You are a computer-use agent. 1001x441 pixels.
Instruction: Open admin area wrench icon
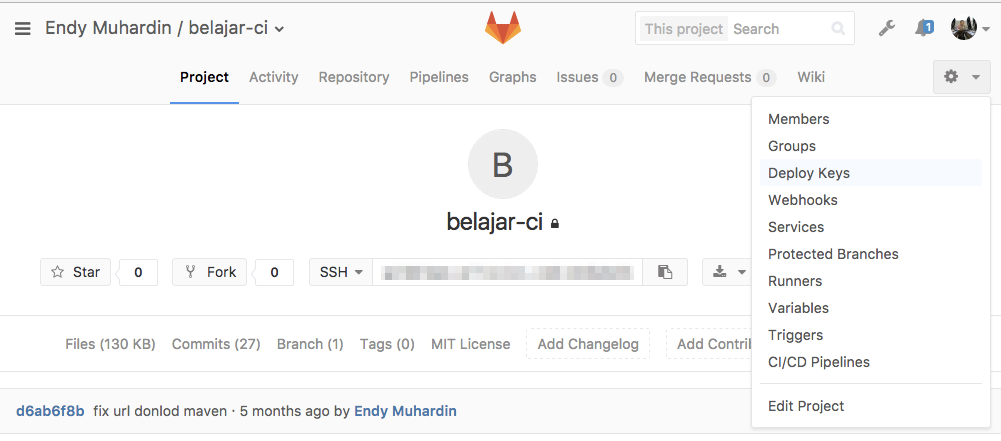(x=886, y=28)
